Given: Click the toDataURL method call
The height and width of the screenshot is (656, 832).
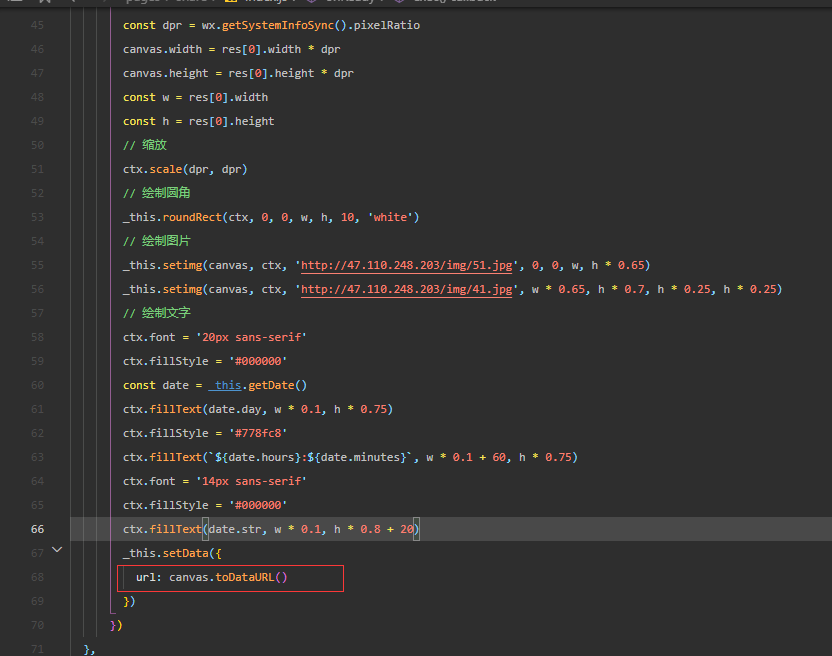Looking at the screenshot, I should click(245, 577).
